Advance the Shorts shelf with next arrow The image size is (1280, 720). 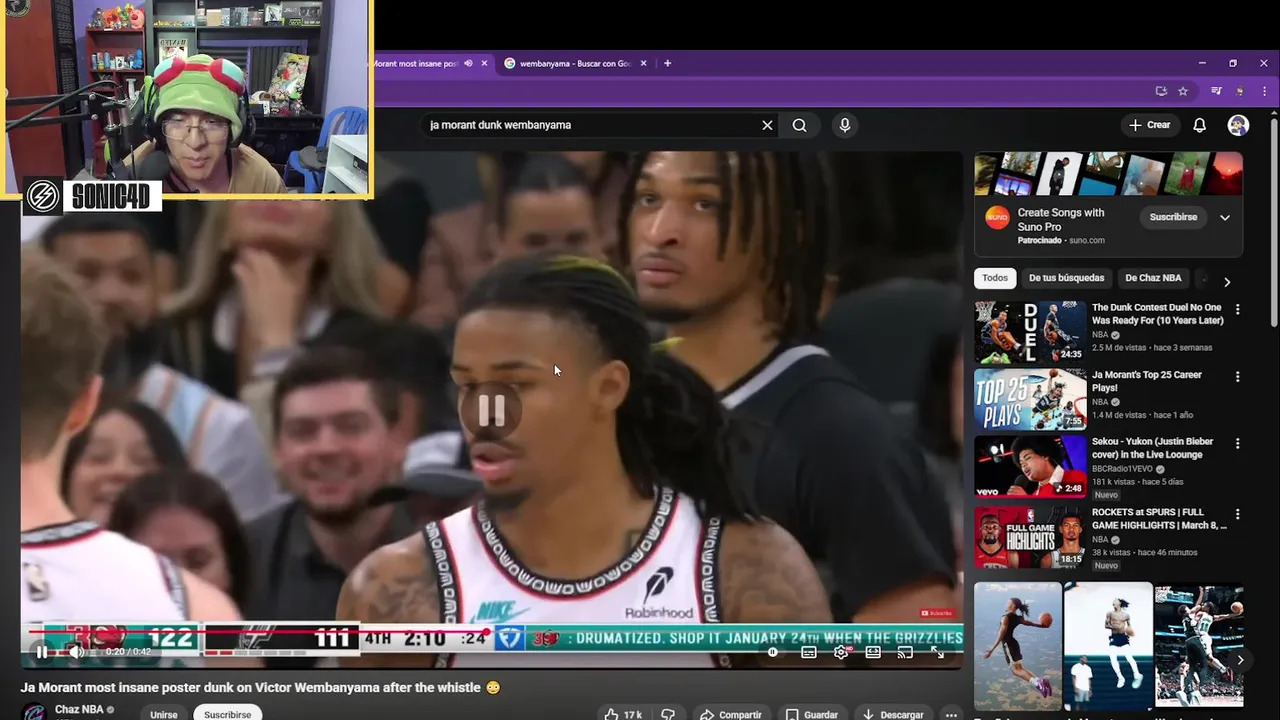pyautogui.click(x=1240, y=660)
